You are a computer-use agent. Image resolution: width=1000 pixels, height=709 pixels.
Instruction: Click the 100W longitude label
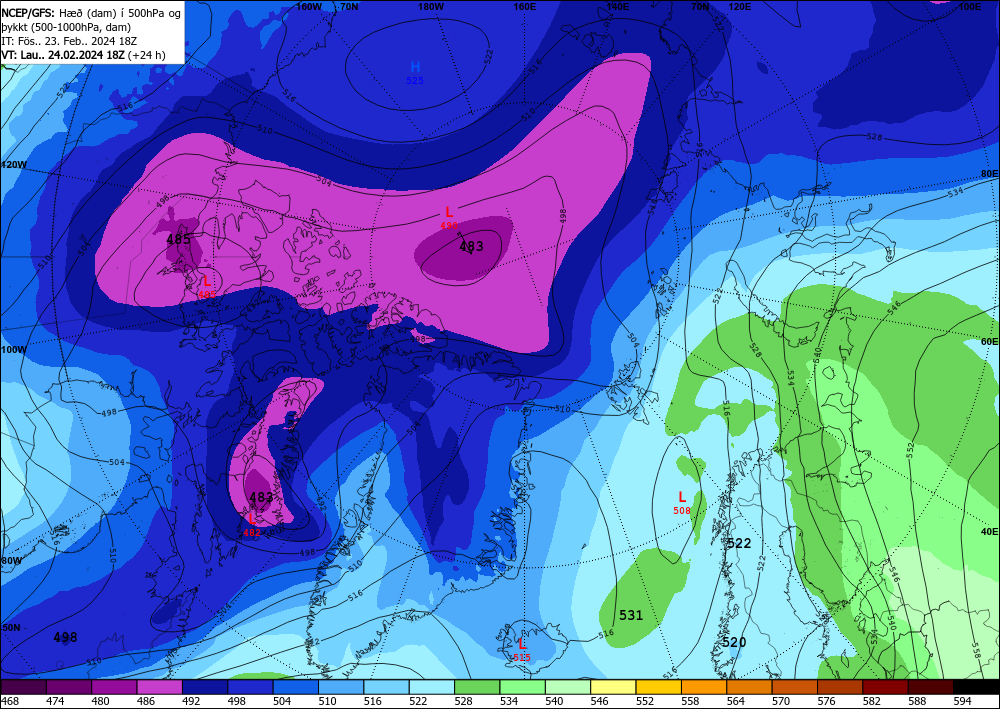[14, 350]
